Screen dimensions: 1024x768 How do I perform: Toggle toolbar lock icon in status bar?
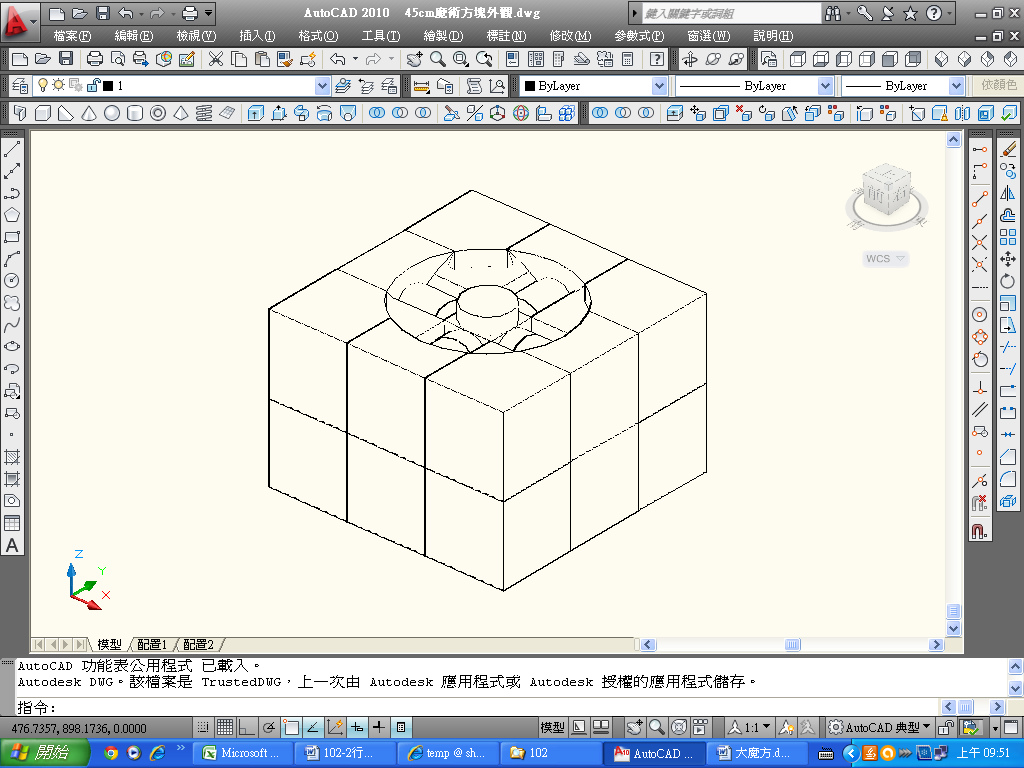pyautogui.click(x=945, y=727)
